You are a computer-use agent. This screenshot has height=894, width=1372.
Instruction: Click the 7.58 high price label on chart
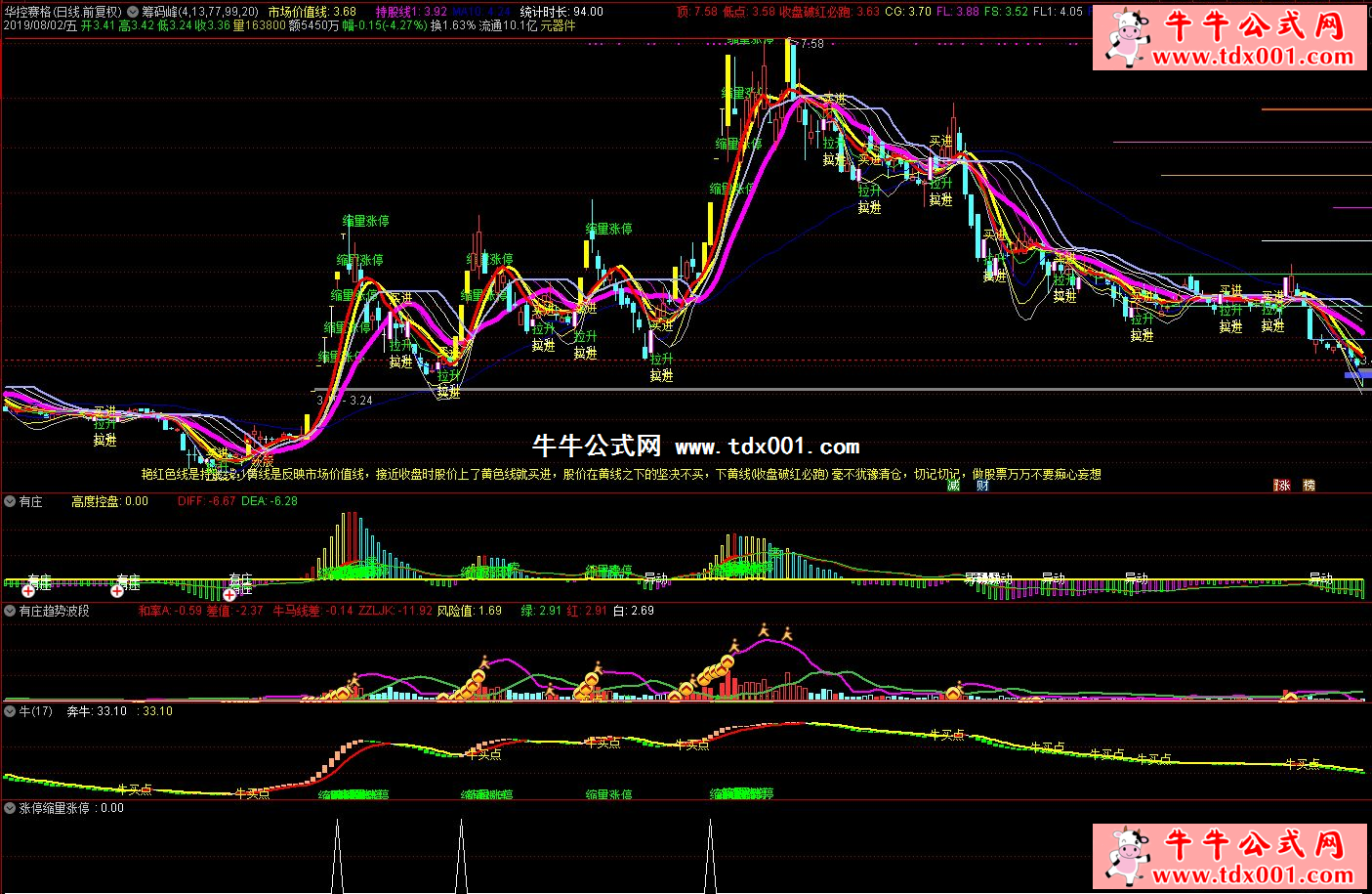(x=811, y=44)
